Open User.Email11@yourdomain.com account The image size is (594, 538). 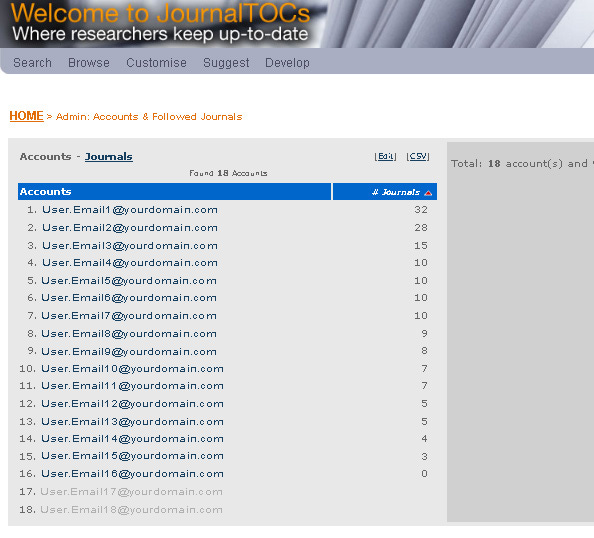tap(133, 386)
